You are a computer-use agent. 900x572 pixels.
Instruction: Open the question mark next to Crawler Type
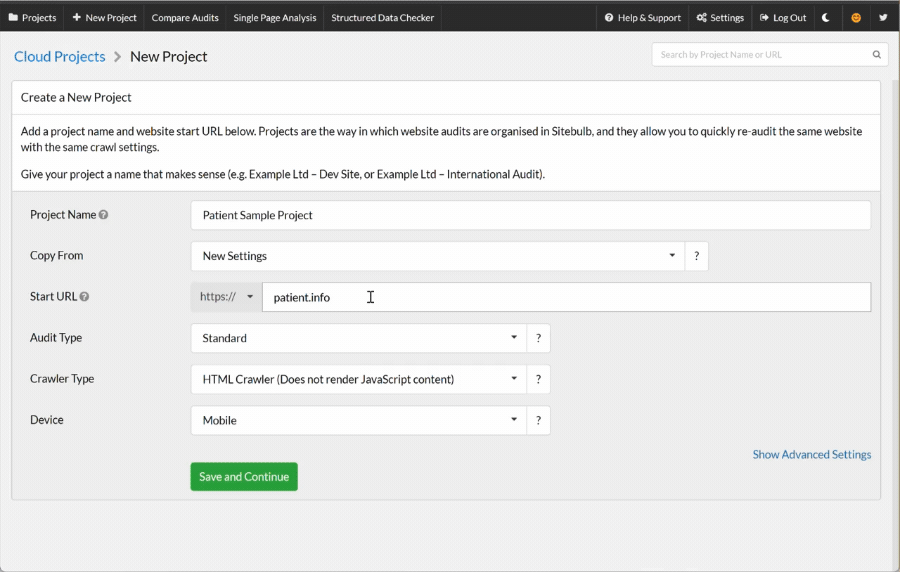click(x=538, y=379)
